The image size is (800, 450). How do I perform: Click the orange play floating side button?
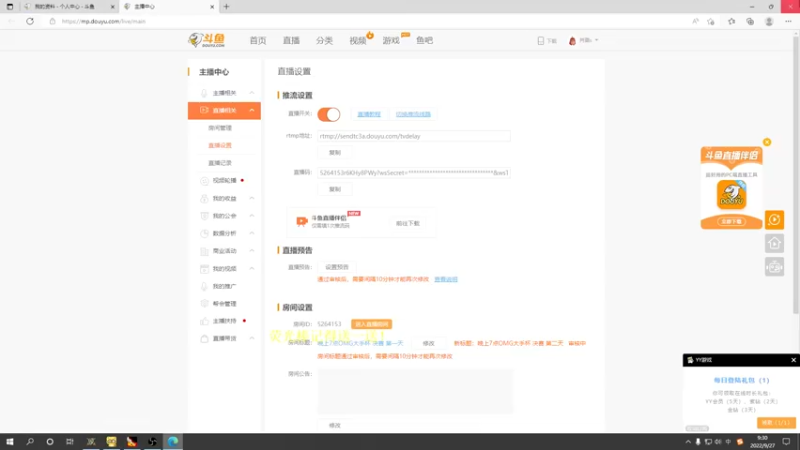click(774, 220)
